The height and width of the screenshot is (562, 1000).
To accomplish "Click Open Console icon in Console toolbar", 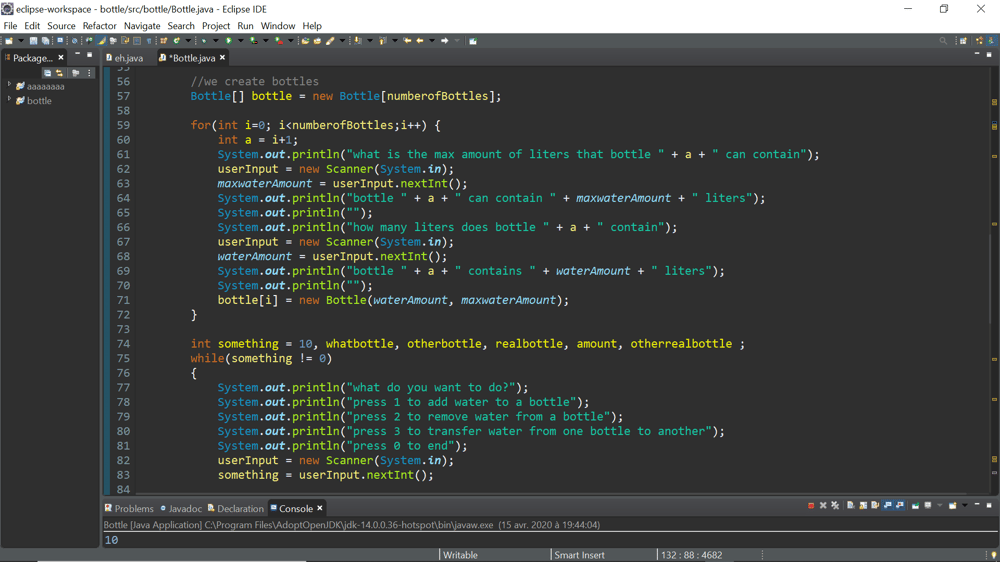I will [952, 506].
